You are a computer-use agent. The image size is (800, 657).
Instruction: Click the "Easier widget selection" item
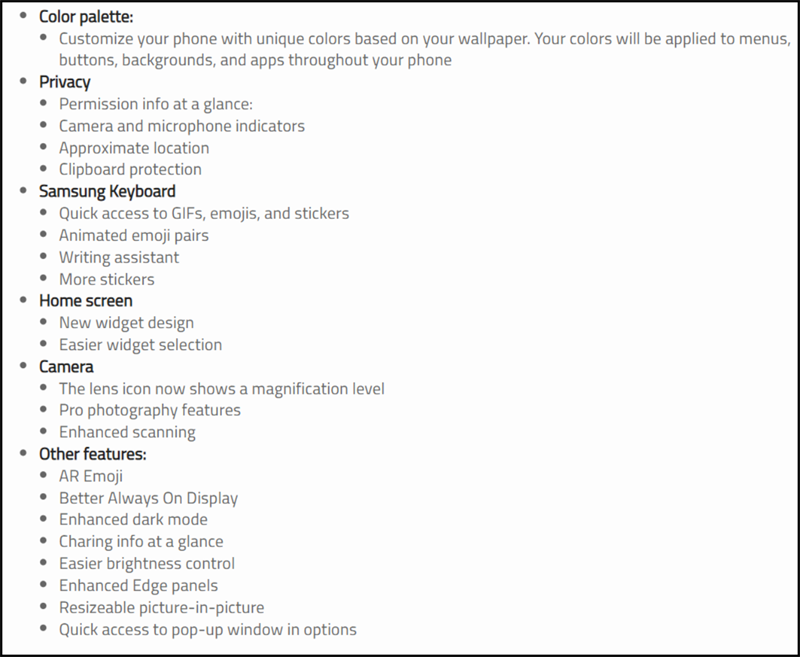(140, 344)
